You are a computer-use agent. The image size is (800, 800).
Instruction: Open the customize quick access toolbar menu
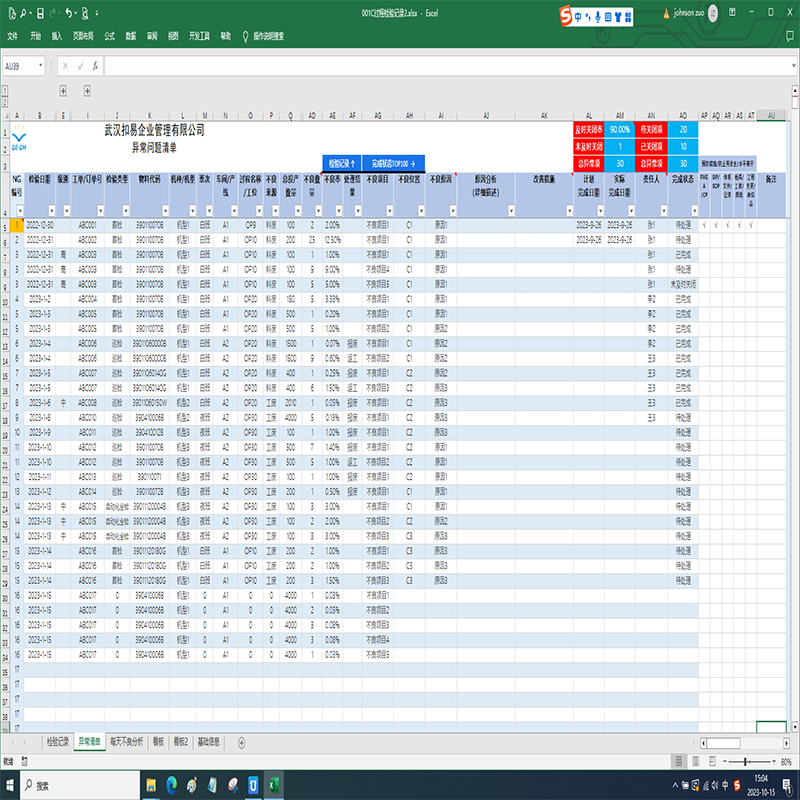pos(97,13)
